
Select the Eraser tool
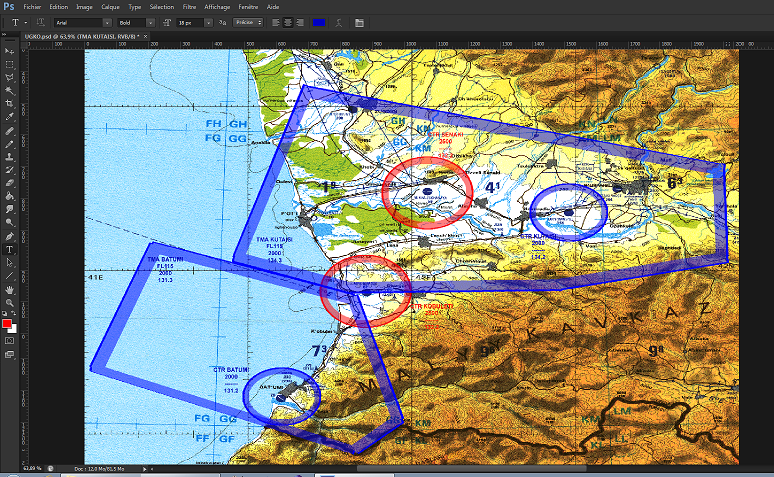(x=9, y=183)
